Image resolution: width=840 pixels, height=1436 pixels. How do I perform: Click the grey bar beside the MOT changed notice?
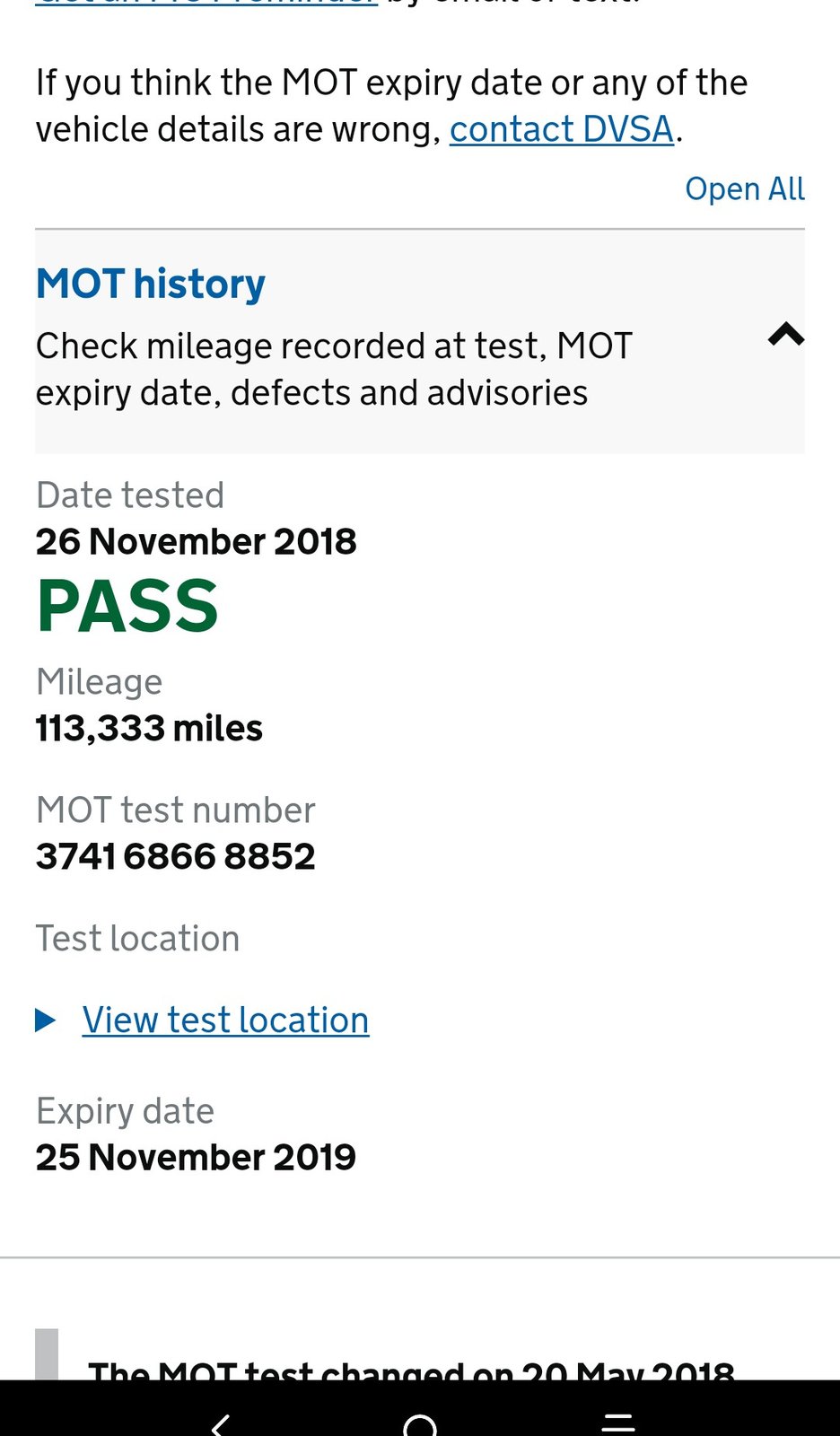47,1353
